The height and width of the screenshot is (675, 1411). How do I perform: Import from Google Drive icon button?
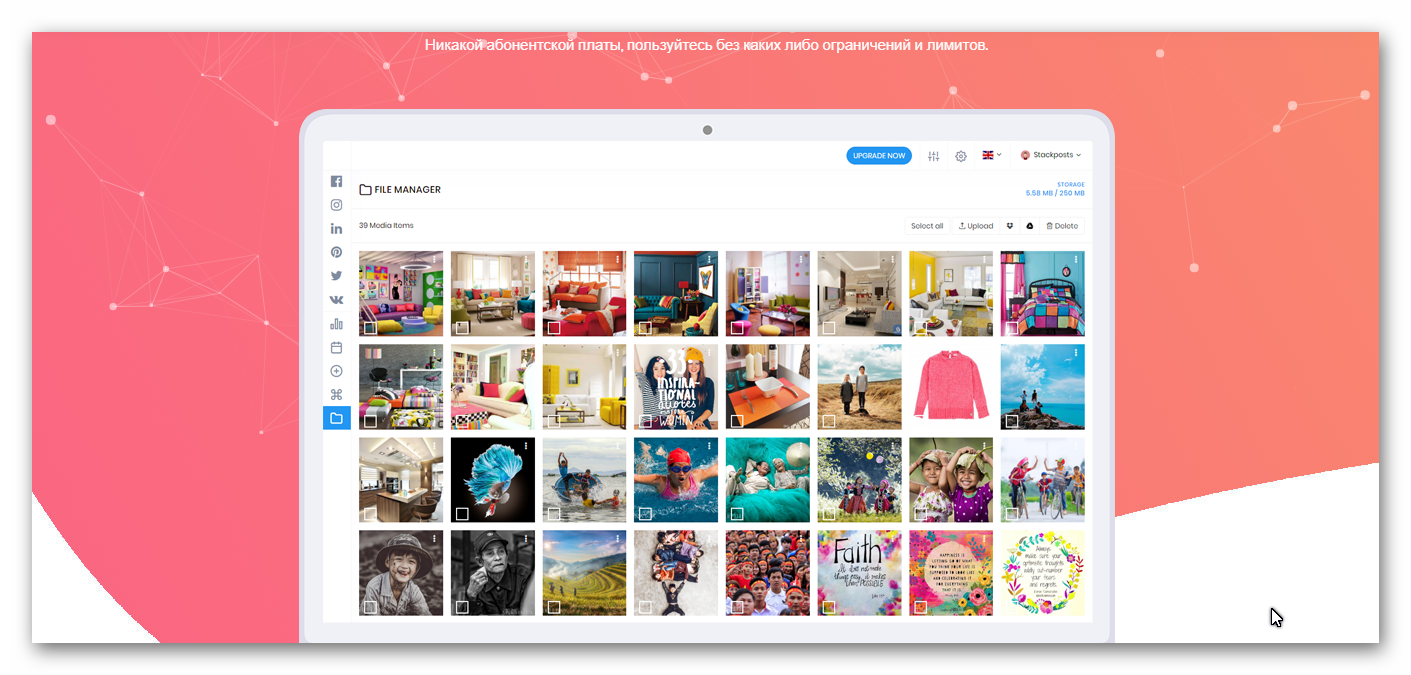[x=1030, y=226]
